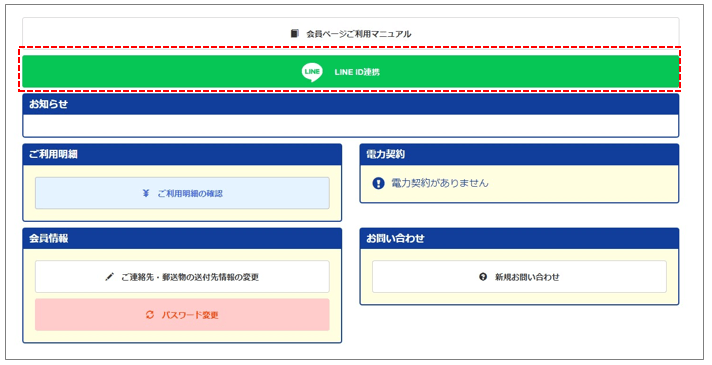Click the refresh icon beside パスワード変更

click(x=150, y=315)
